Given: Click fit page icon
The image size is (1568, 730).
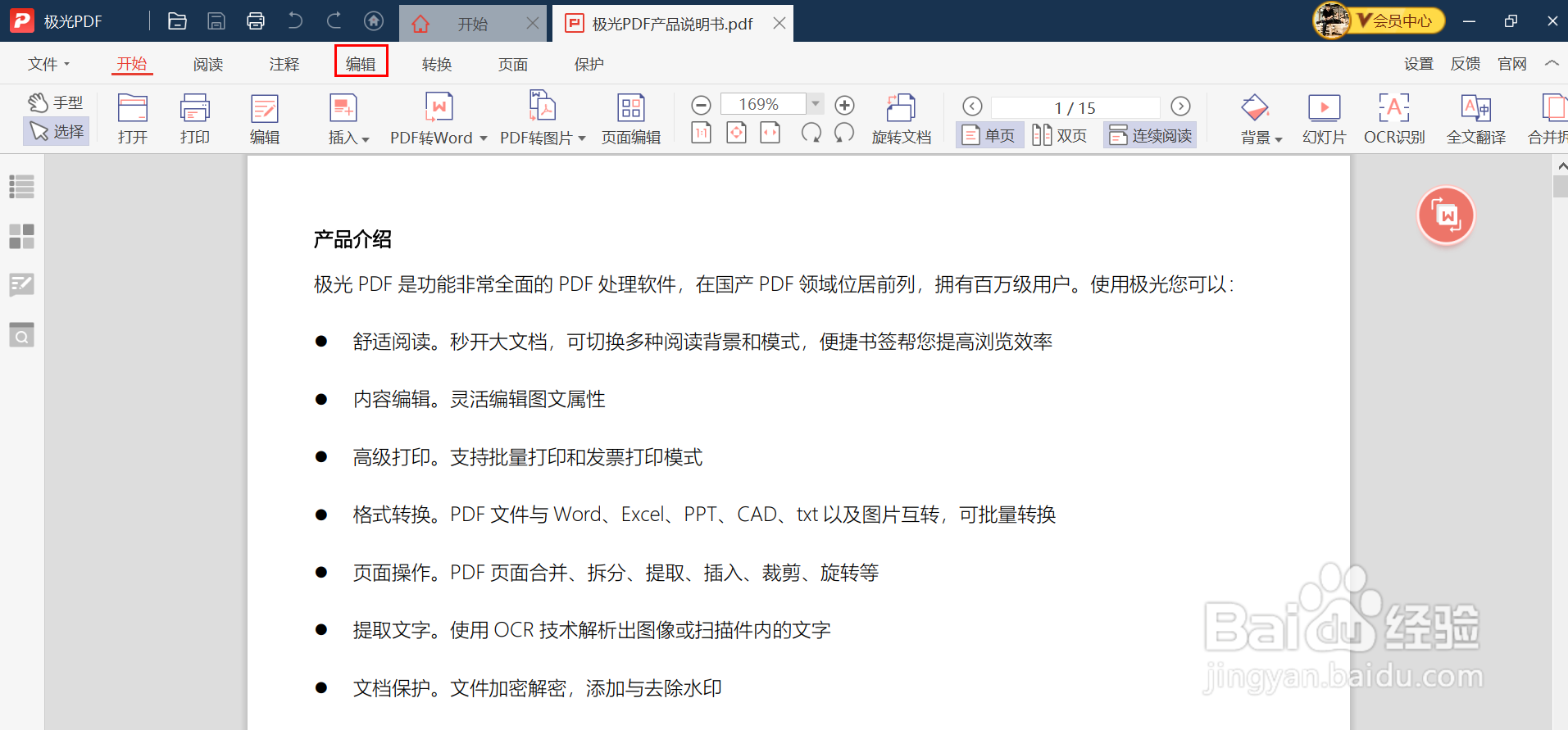Looking at the screenshot, I should coord(737,133).
